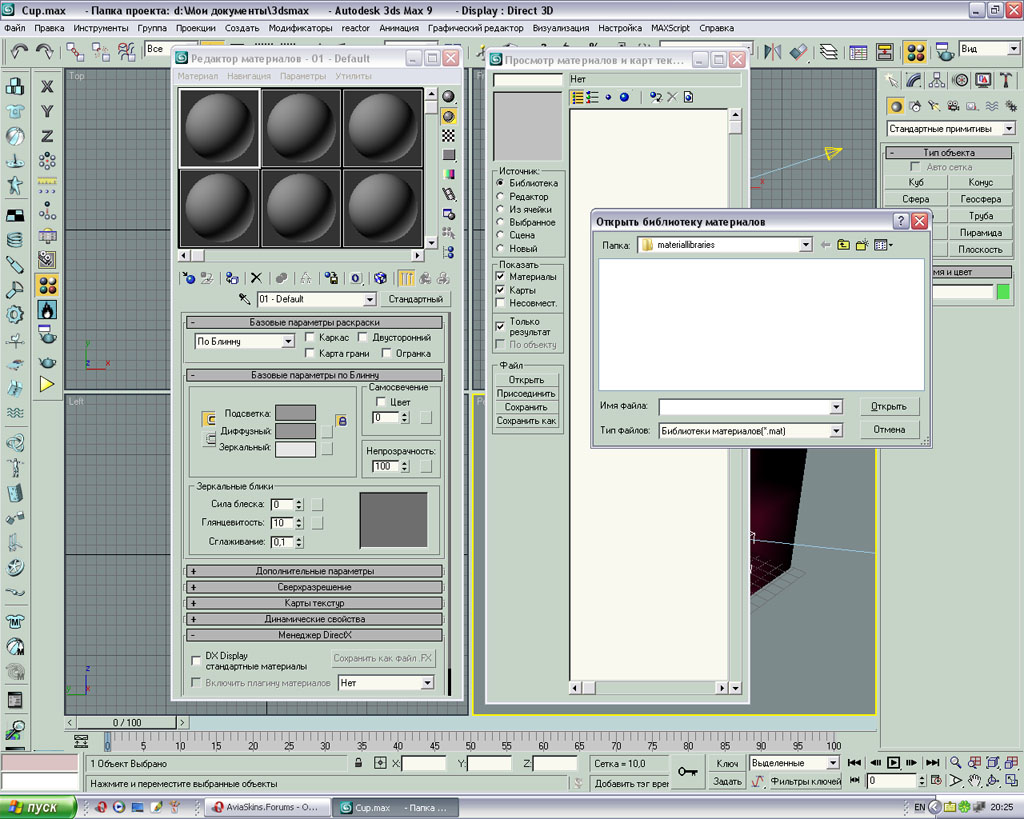Click the Pick Material eyedropper icon
Screen dimensions: 1024x819
(x=243, y=299)
